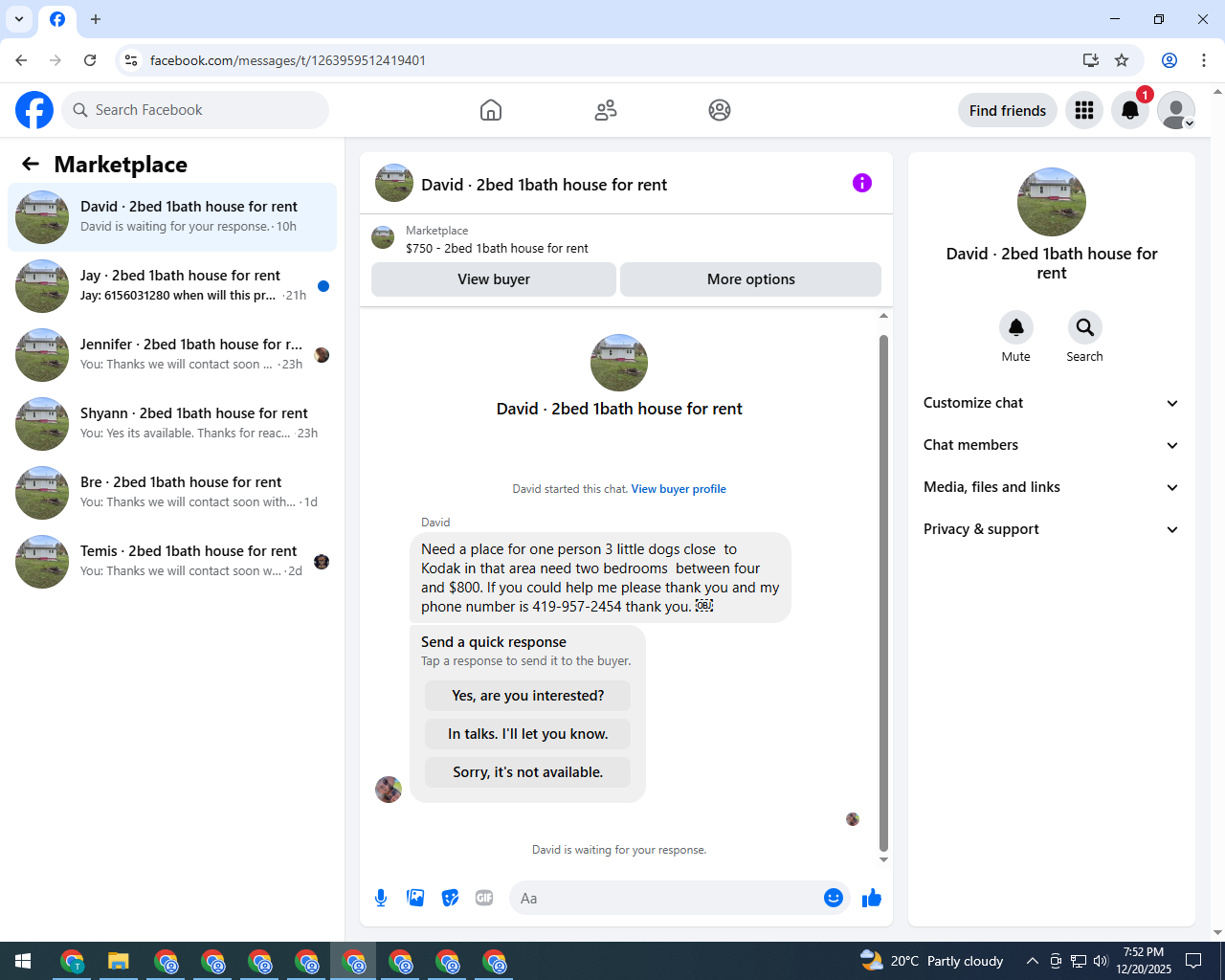Open the Facebook logo home link

pos(34,110)
